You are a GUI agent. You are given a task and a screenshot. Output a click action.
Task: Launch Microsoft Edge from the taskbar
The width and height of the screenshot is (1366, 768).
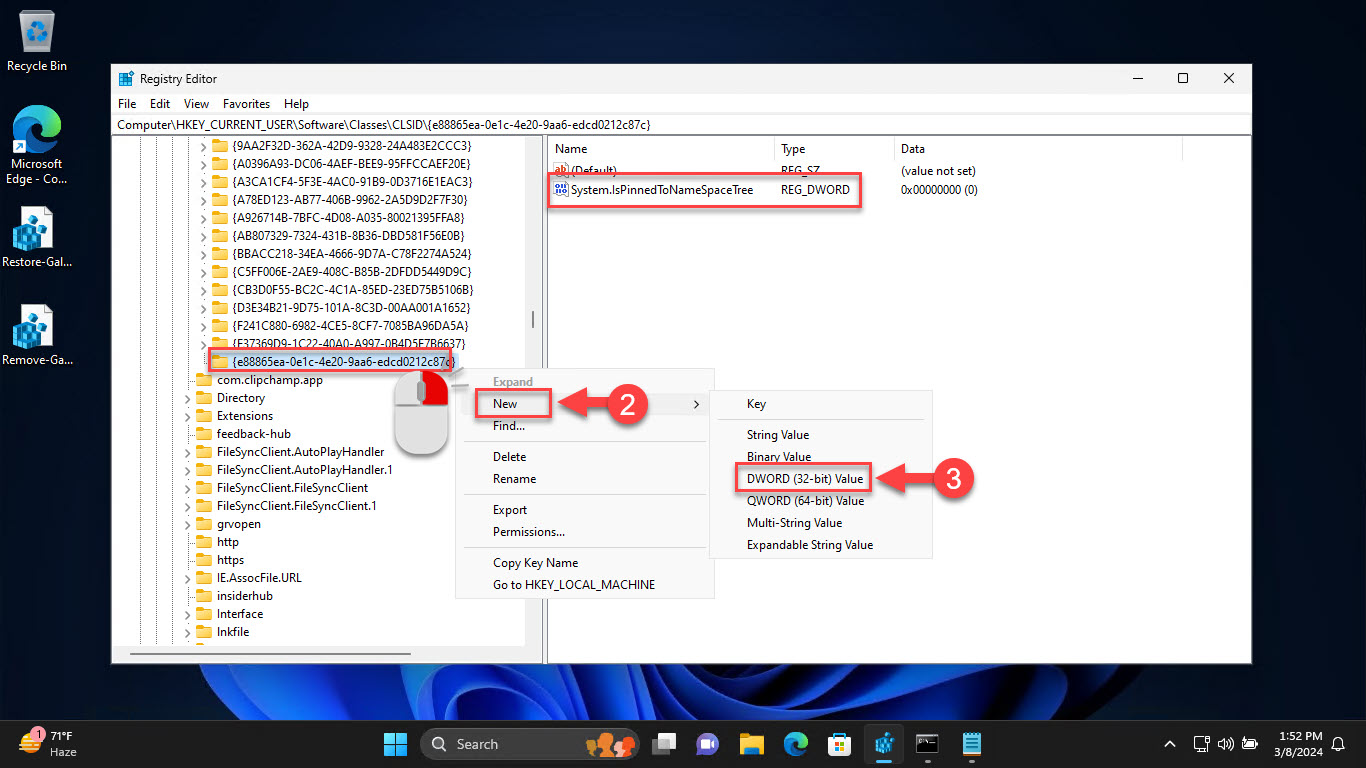(796, 744)
